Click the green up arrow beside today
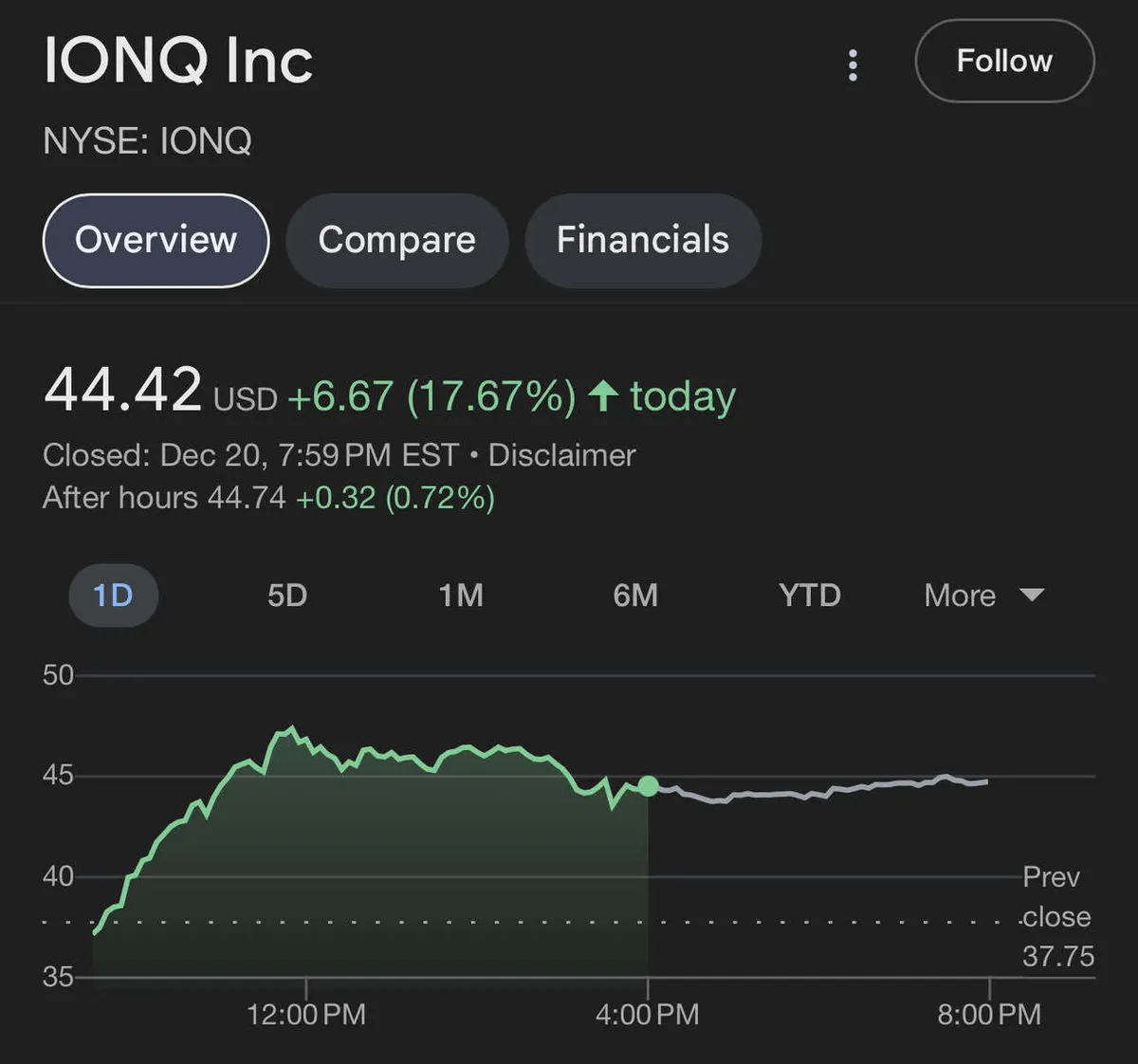The width and height of the screenshot is (1138, 1064). point(603,395)
